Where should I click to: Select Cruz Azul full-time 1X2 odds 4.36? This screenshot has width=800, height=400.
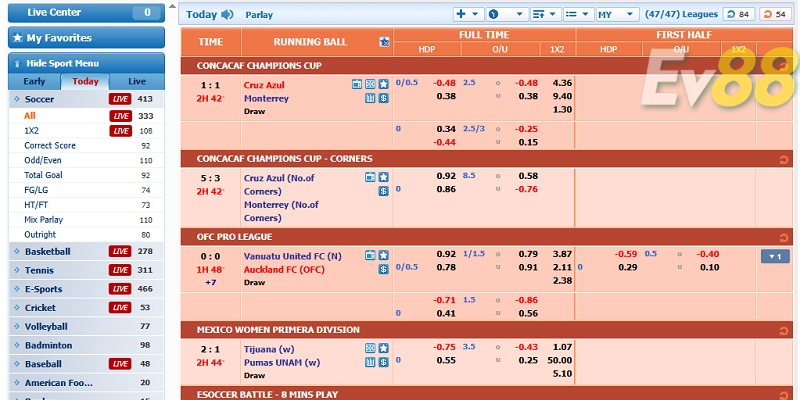(x=562, y=83)
